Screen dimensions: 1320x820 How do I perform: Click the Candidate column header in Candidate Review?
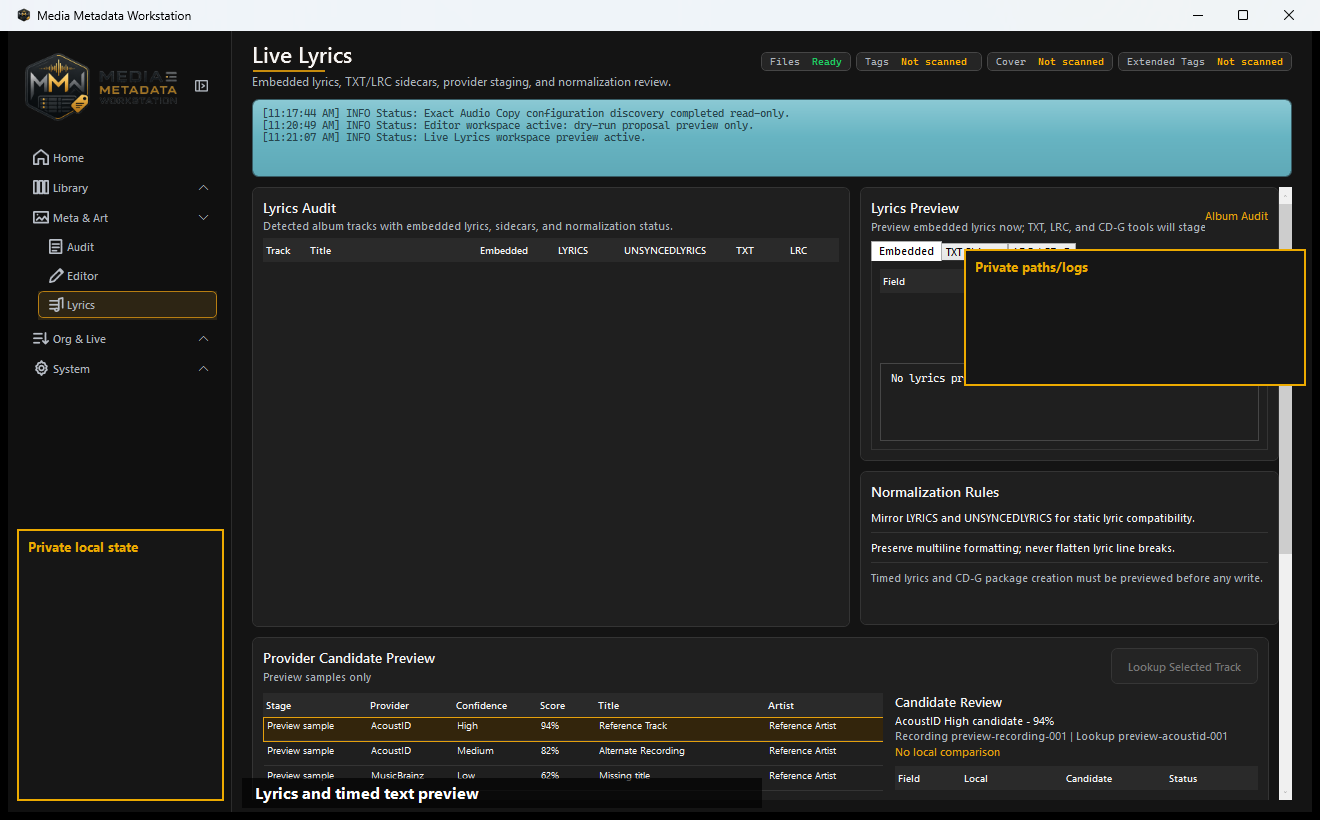pos(1089,778)
